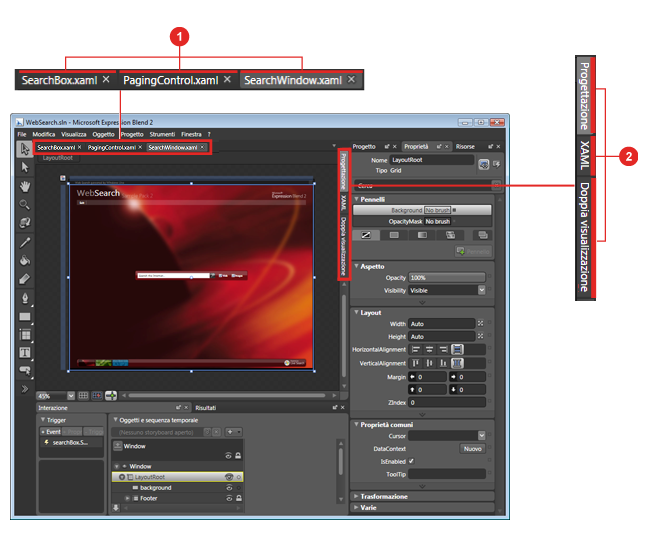Screen dimensions: 658x542
Task: Select the Button control tool
Action: [x=25, y=370]
